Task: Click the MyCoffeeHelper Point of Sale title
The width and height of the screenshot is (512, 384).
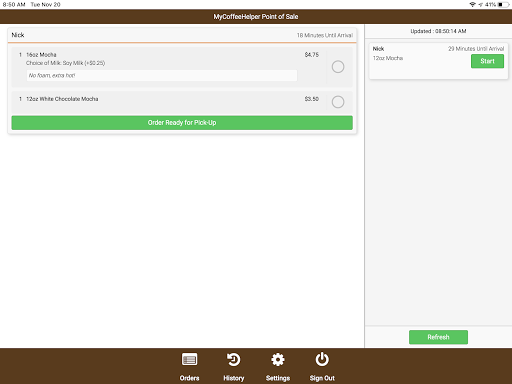Action: click(x=256, y=17)
